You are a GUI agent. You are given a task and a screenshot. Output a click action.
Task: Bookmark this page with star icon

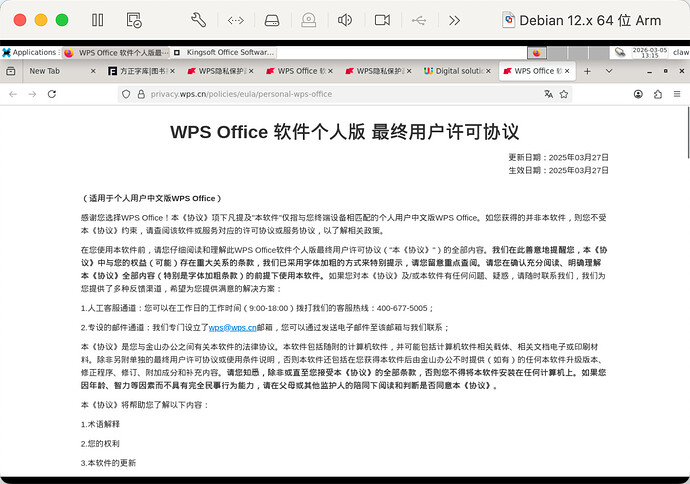point(564,94)
